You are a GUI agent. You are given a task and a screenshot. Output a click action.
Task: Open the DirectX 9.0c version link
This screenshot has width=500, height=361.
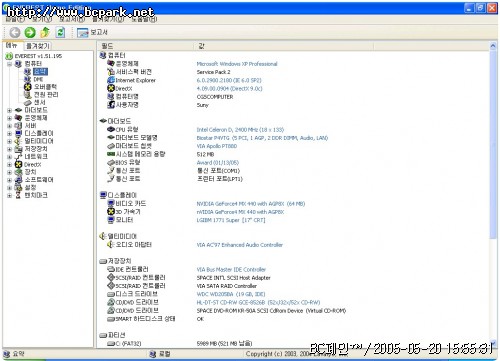tap(229, 89)
